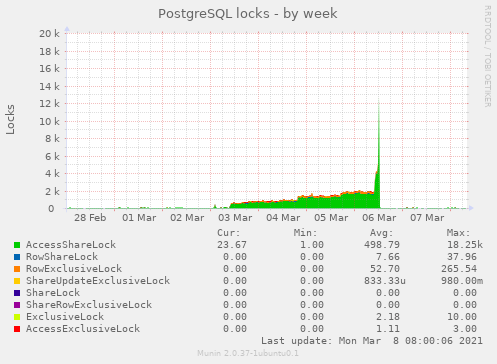The image size is (497, 364).
Task: Click the 4 k y-axis label
Action: click(x=52, y=174)
